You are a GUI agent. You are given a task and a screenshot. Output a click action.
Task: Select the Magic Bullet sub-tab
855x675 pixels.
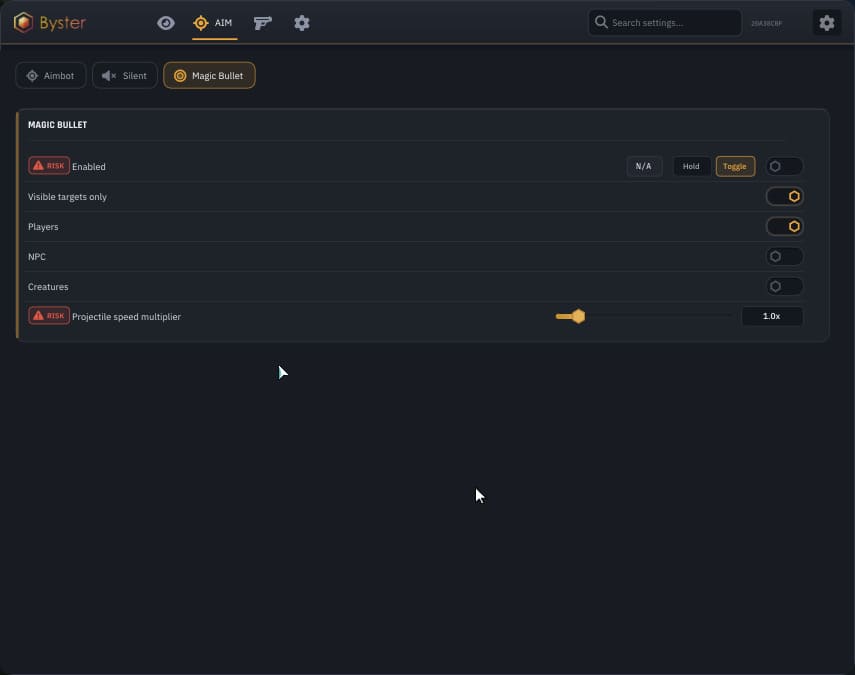pyautogui.click(x=209, y=76)
